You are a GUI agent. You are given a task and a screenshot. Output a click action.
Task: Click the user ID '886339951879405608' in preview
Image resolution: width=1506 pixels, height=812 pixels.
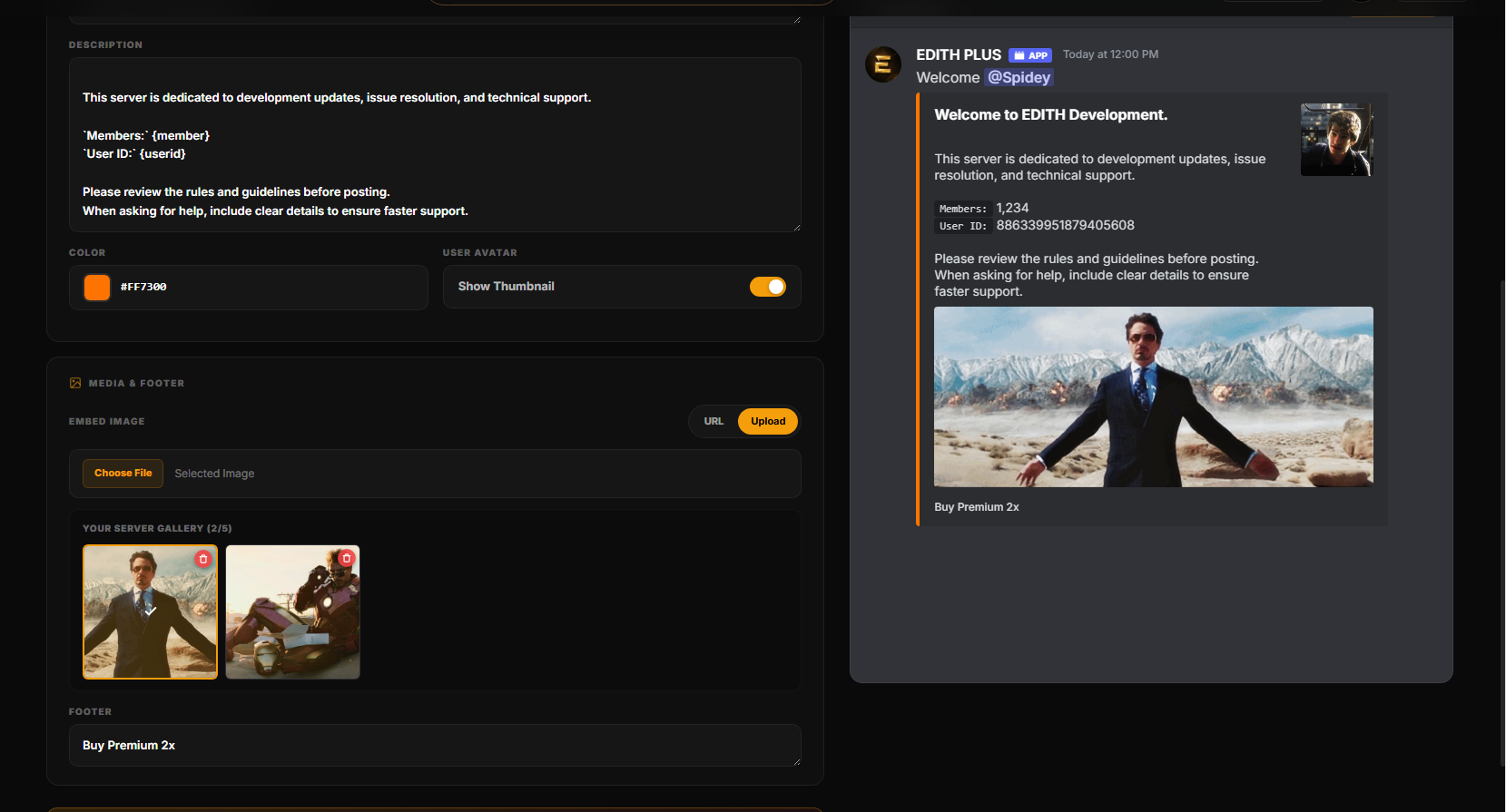click(x=1066, y=225)
